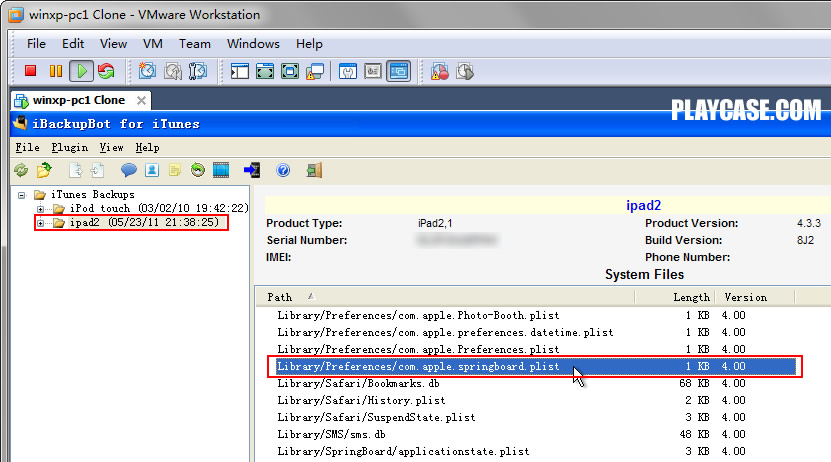831x462 pixels.
Task: Select Library/Safari/SuspendState.plist row
Action: point(536,417)
